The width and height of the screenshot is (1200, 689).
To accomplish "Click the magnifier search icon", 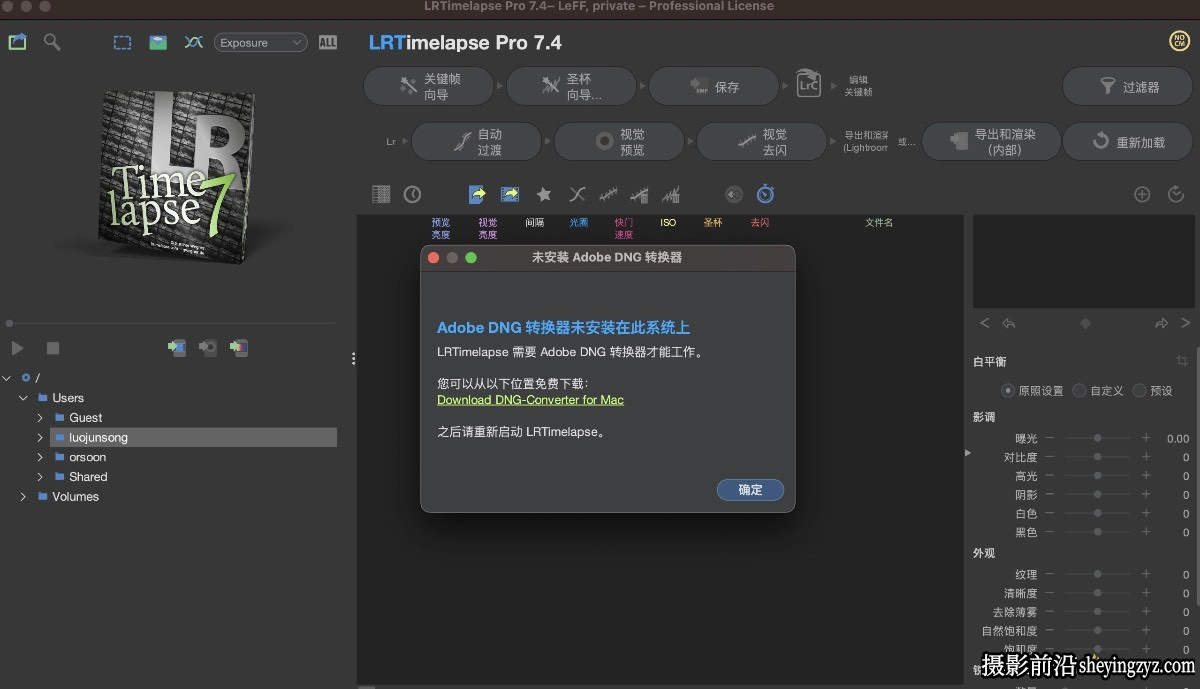I will 51,42.
